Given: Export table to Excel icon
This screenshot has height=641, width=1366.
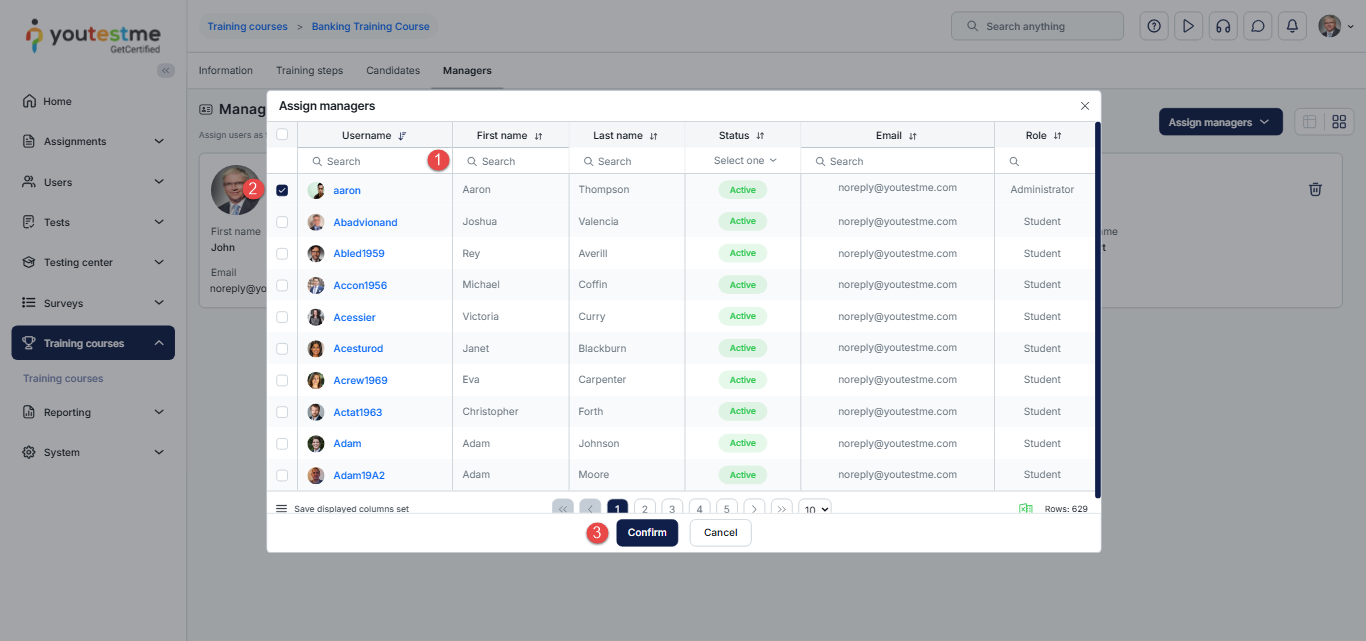Looking at the screenshot, I should (x=1025, y=509).
